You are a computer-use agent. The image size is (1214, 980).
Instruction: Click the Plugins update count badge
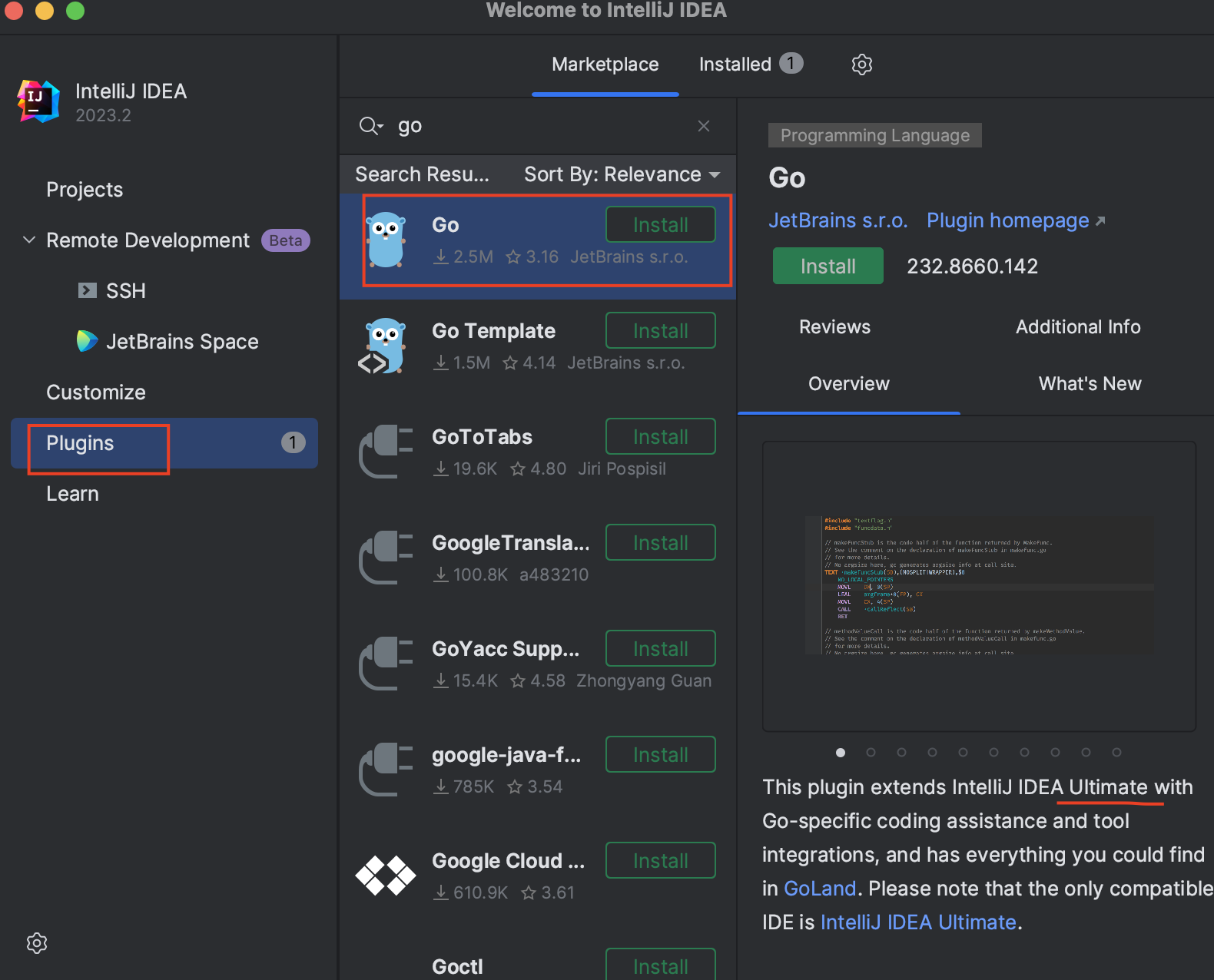click(x=293, y=442)
